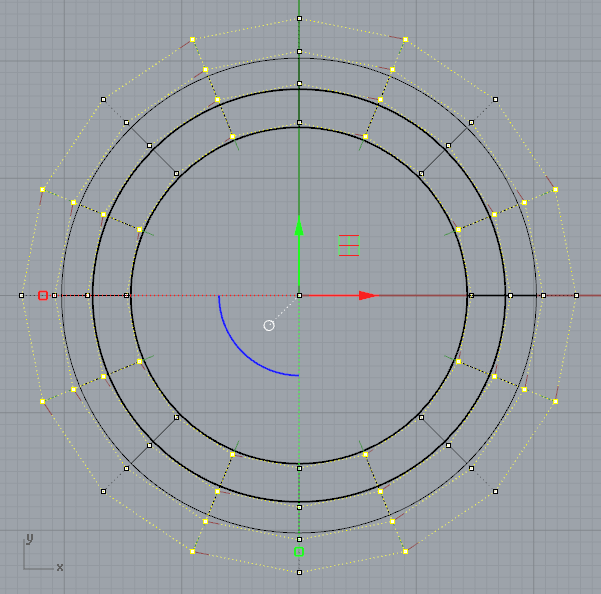
Task: Click the red-green planar move square handle
Action: pos(349,245)
